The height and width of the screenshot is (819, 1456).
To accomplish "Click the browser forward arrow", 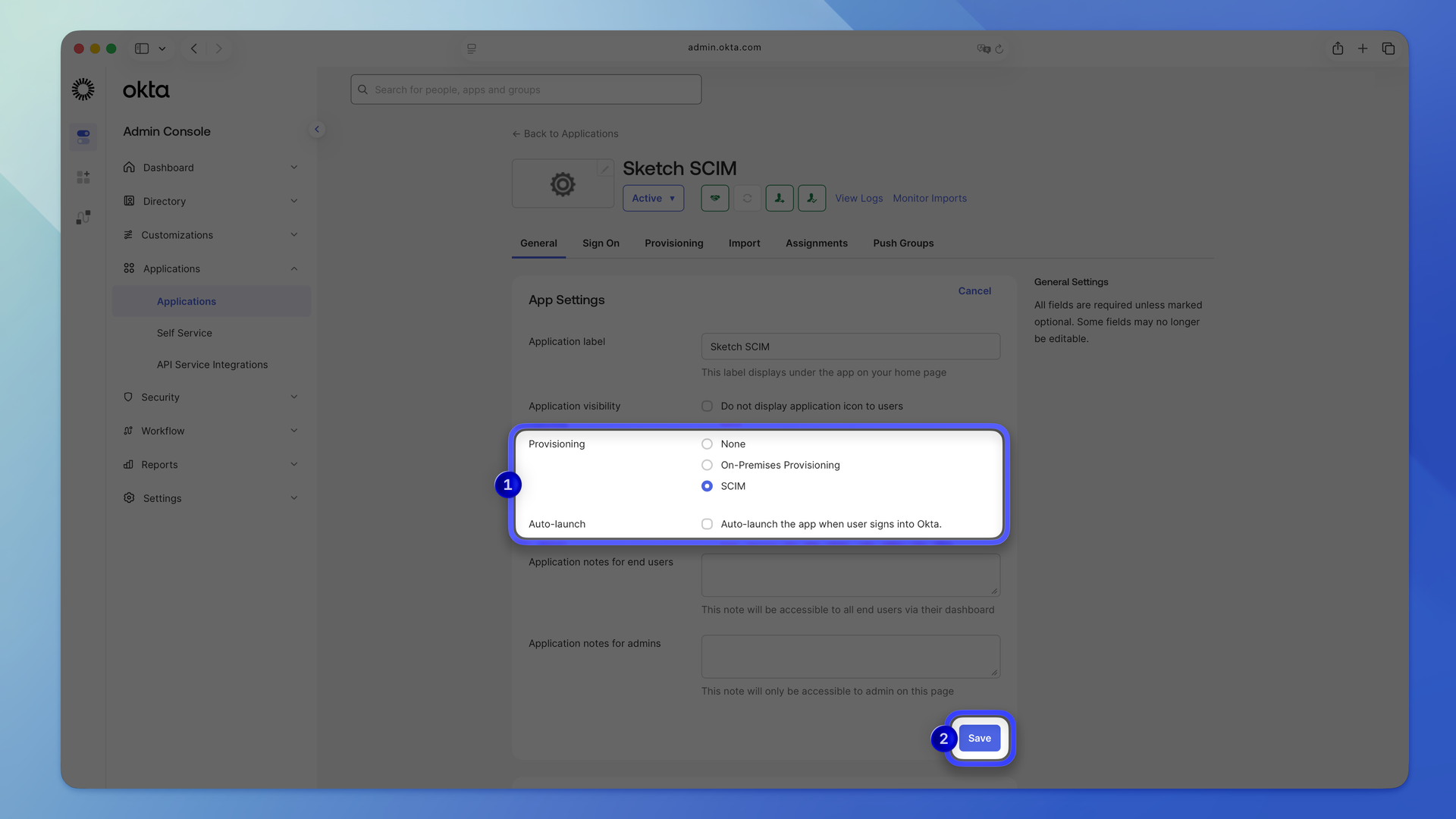I will click(x=219, y=49).
